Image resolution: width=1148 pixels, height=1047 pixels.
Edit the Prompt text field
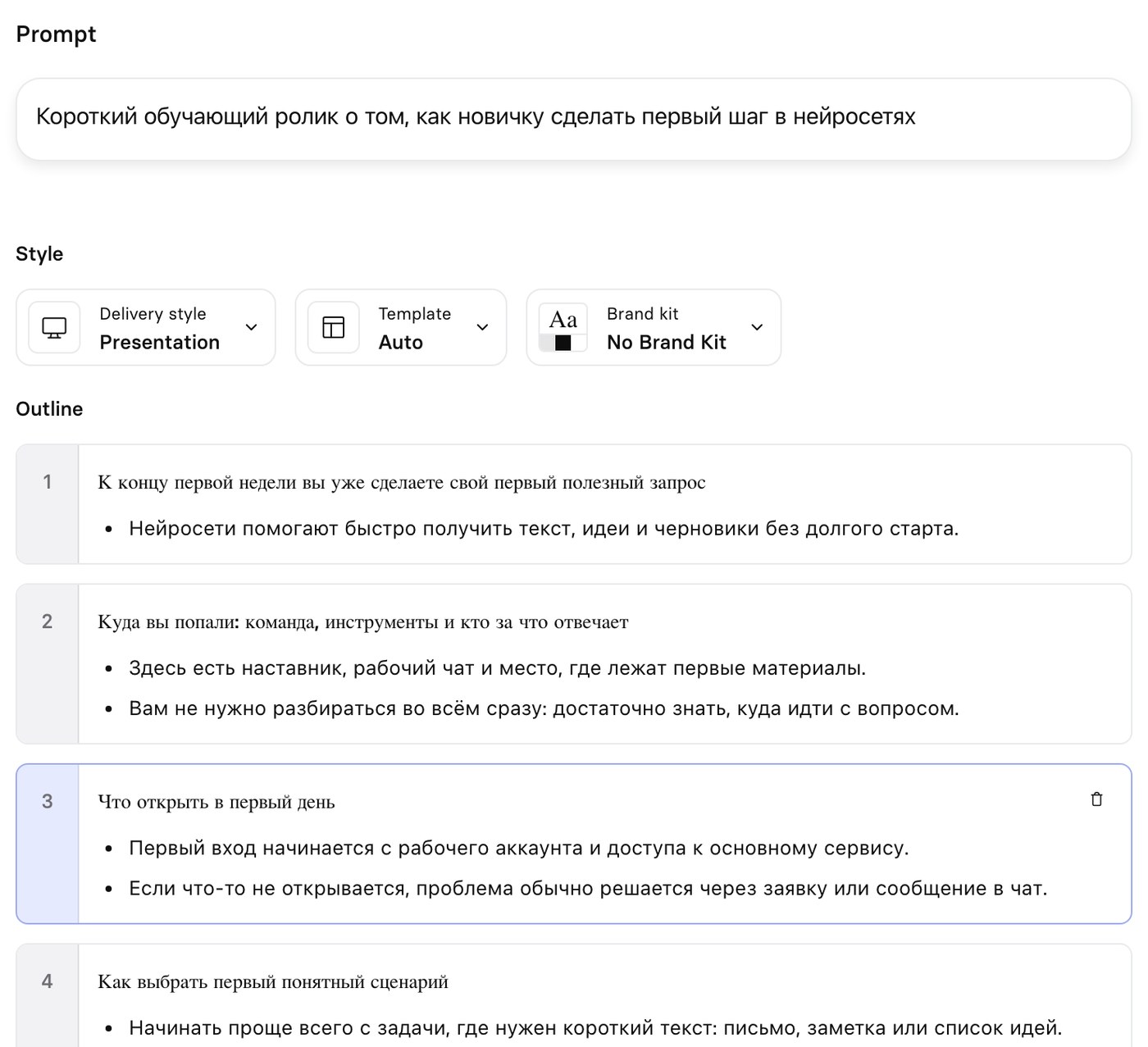coord(574,119)
